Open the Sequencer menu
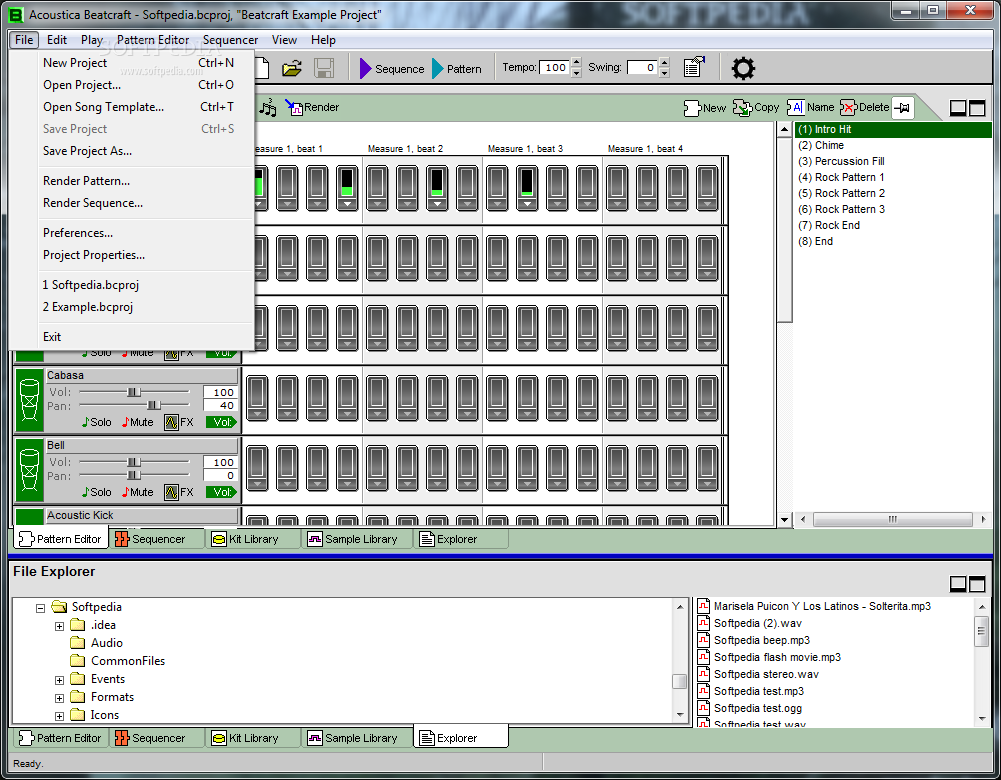This screenshot has height=780, width=1001. point(230,40)
